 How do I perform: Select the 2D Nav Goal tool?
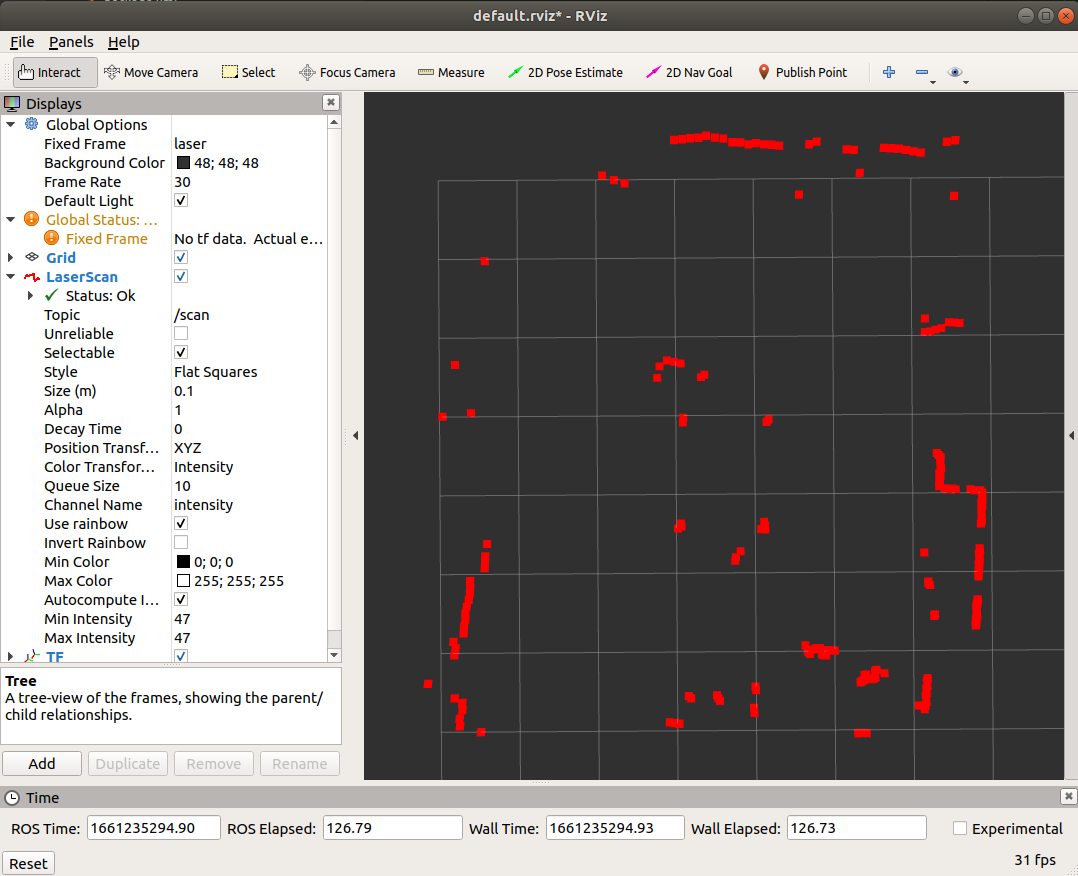(x=689, y=72)
